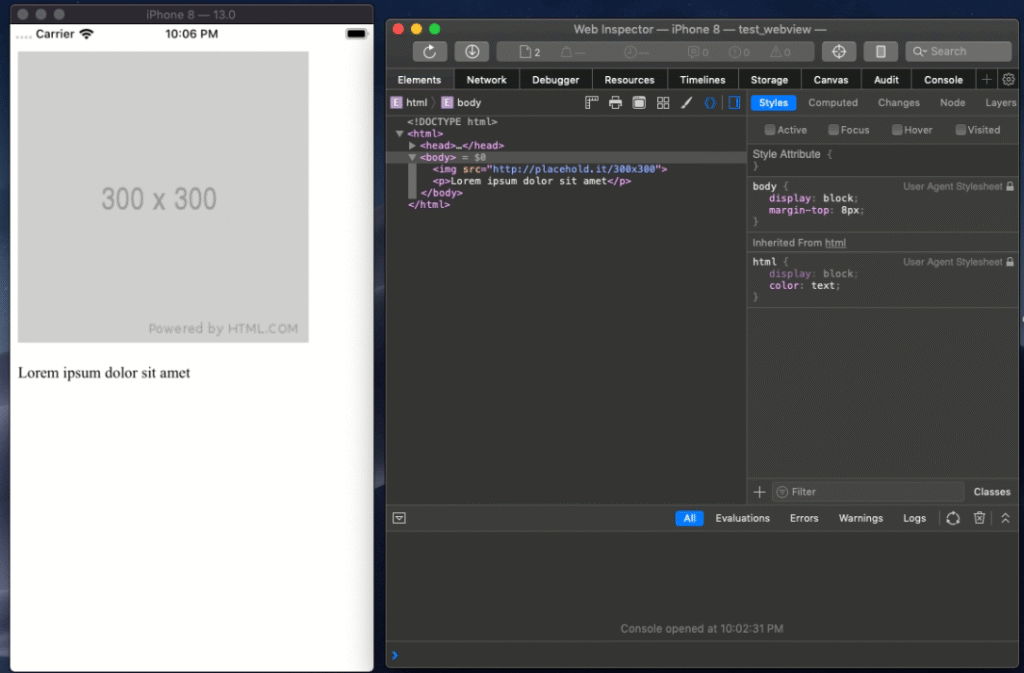This screenshot has height=673, width=1024.
Task: Enable the Focus pseudo-class checkbox
Action: pyautogui.click(x=833, y=130)
